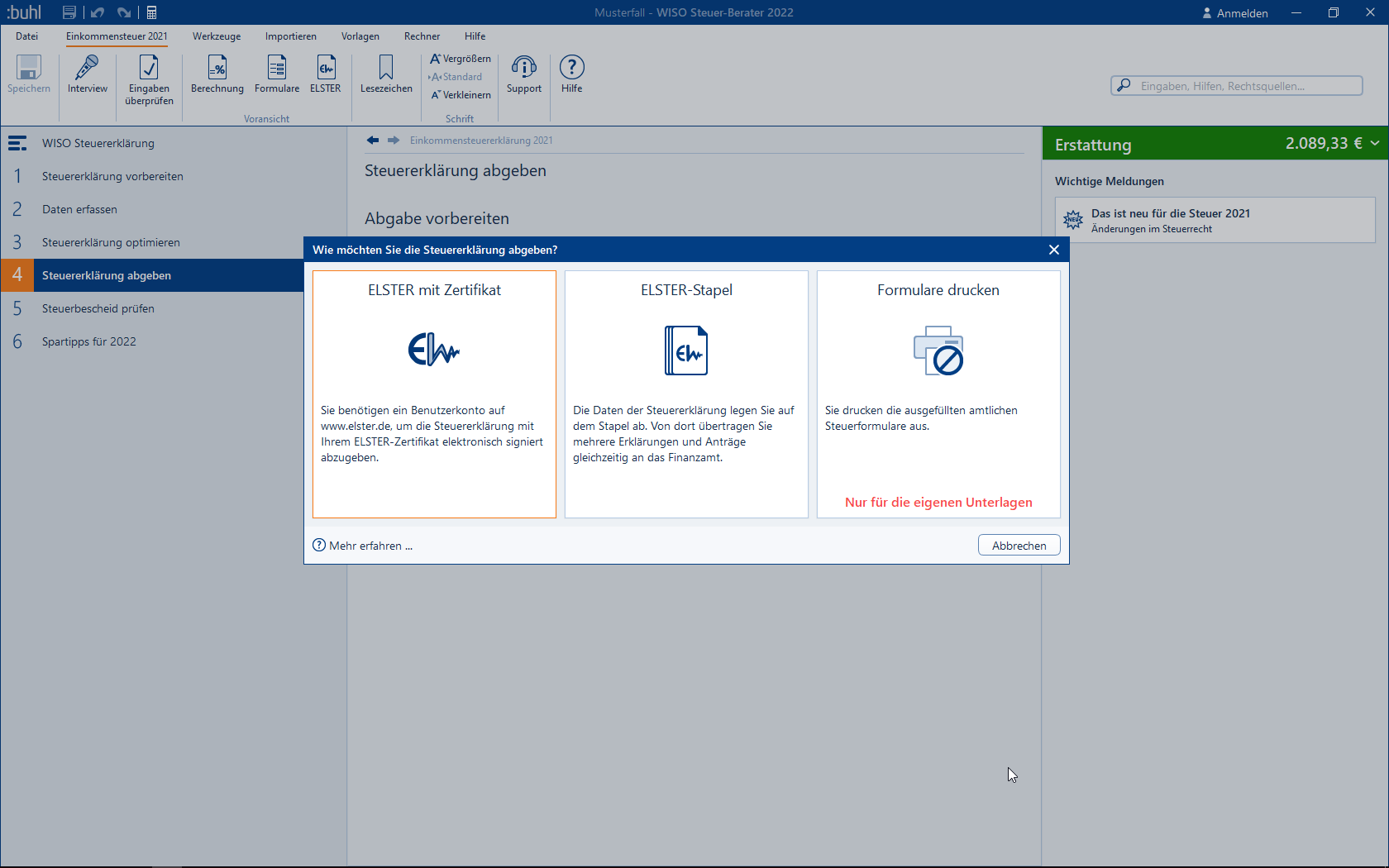The height and width of the screenshot is (868, 1389).
Task: Expand the Erstattung amount chevron
Action: tap(1375, 144)
